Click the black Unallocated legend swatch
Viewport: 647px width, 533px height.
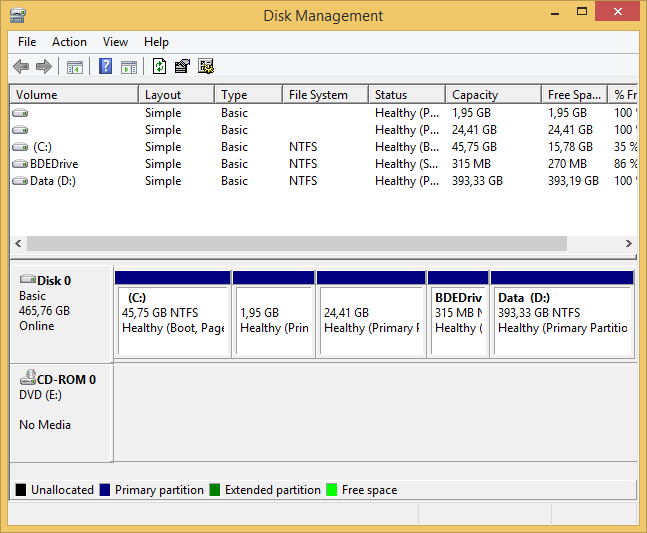tap(21, 490)
